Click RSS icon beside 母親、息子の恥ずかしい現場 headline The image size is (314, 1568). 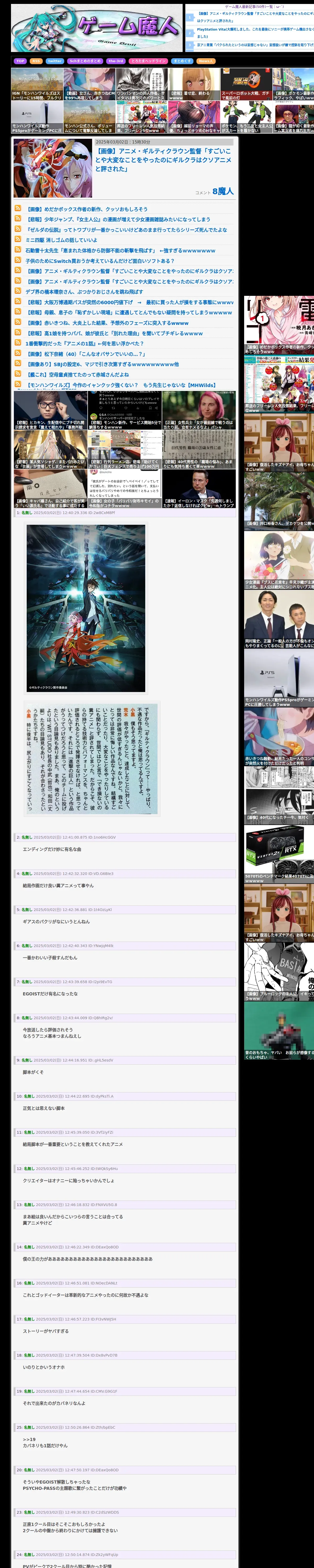(x=18, y=312)
